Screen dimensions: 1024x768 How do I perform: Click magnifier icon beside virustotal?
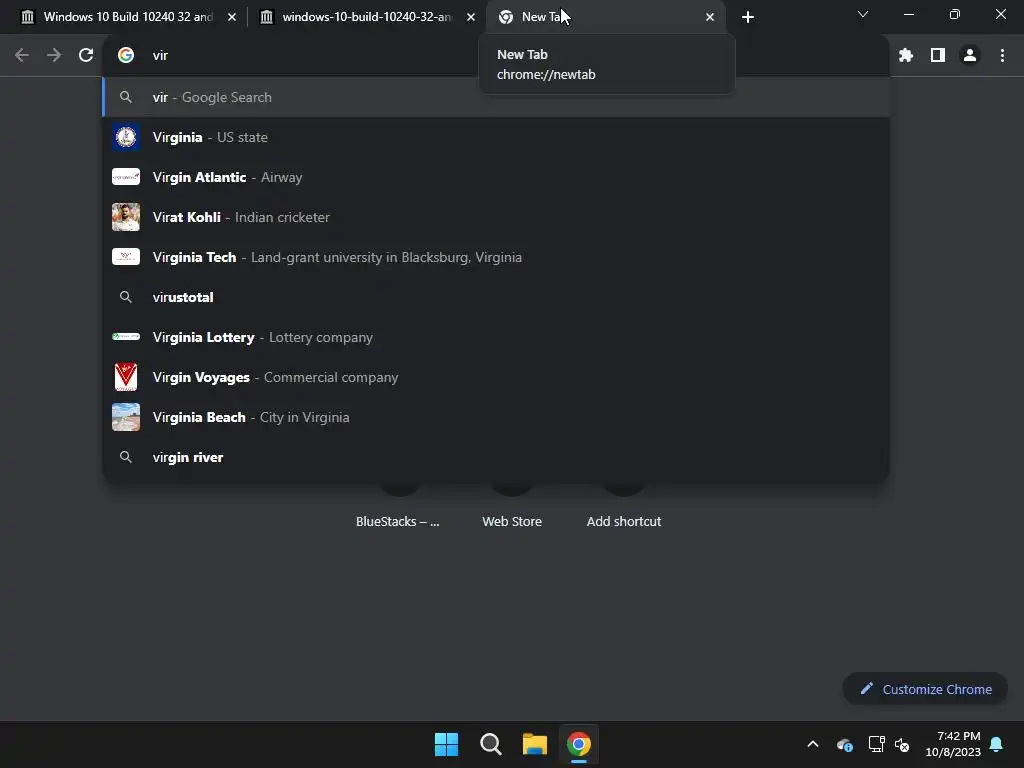126,297
